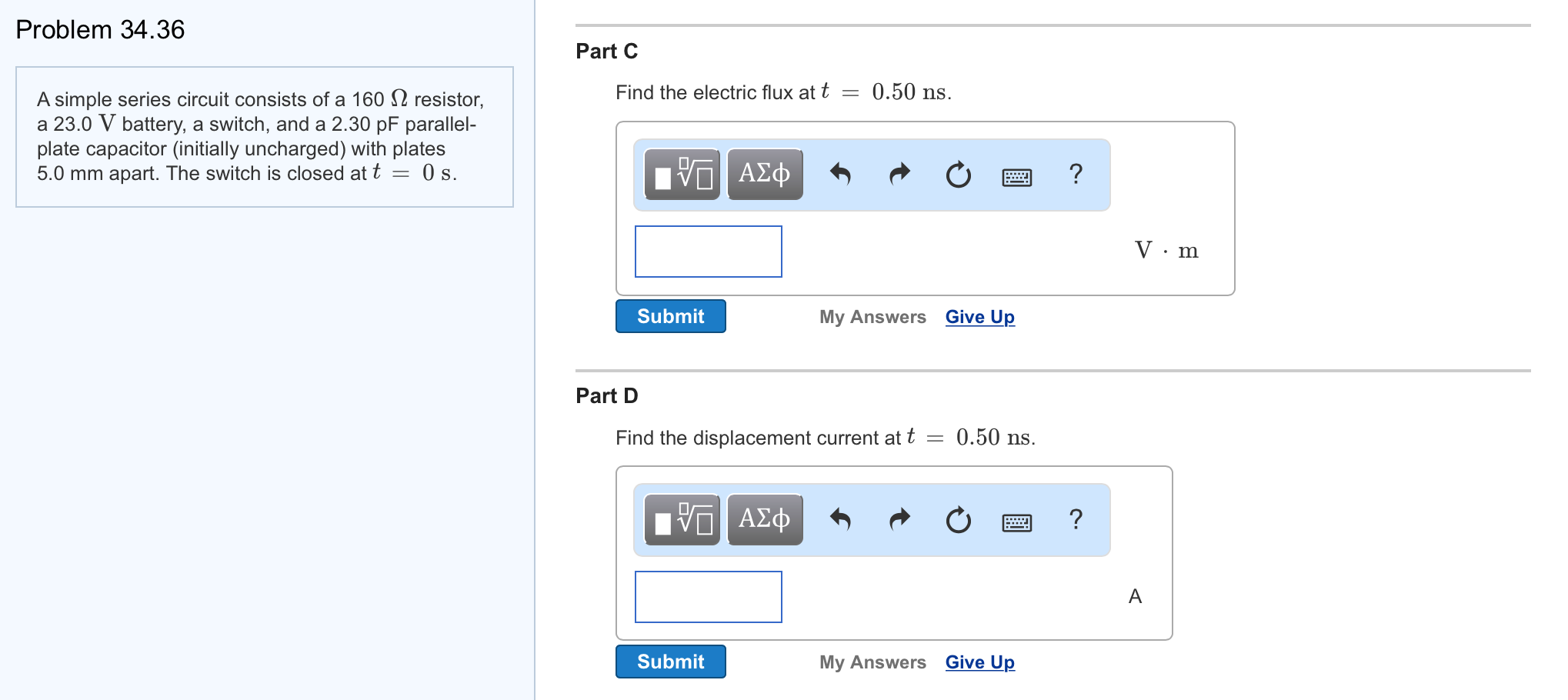Click the Greek symbols ΑΣφ icon in Part C
Image resolution: width=1568 pixels, height=700 pixels.
click(x=764, y=175)
